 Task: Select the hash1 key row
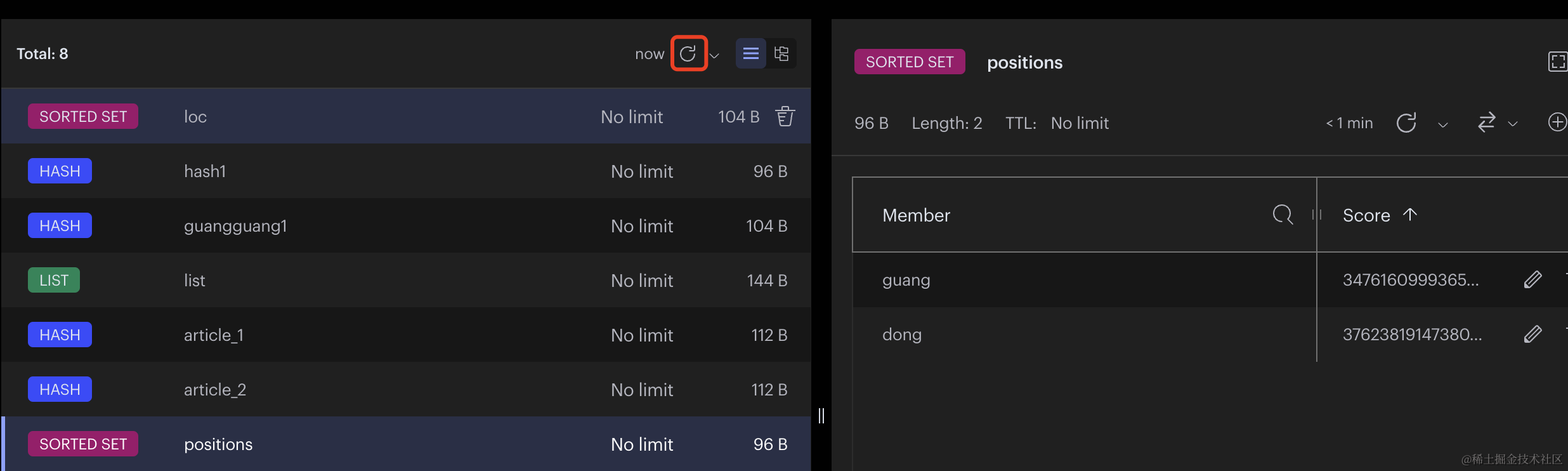(x=406, y=171)
